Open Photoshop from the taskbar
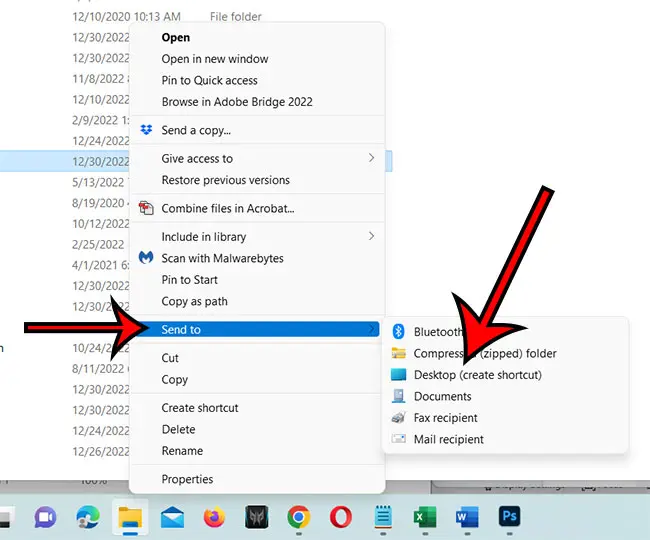The height and width of the screenshot is (540, 650). [510, 517]
